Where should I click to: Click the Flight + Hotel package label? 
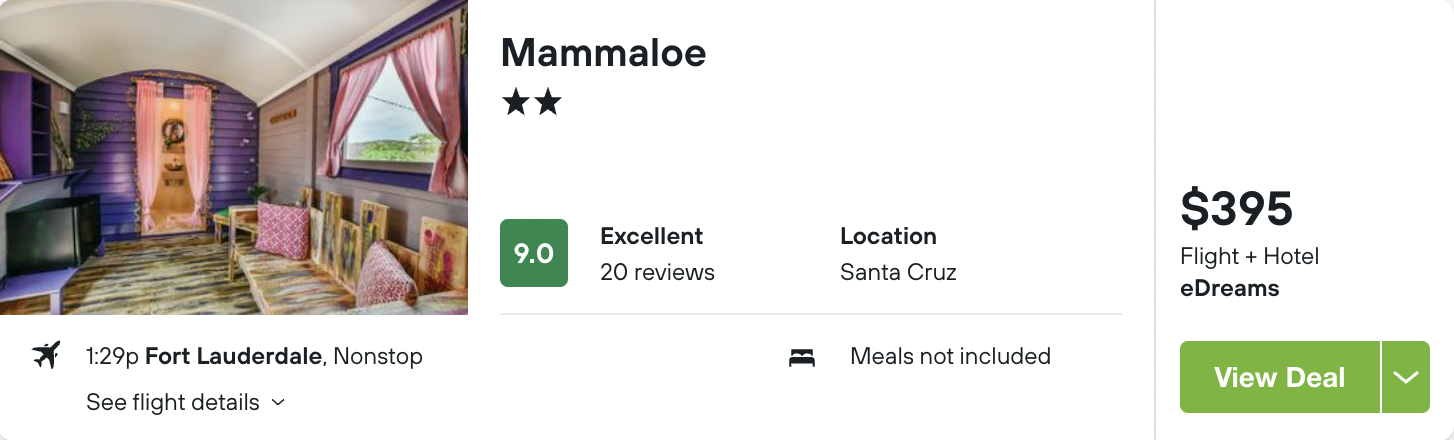pos(1250,257)
